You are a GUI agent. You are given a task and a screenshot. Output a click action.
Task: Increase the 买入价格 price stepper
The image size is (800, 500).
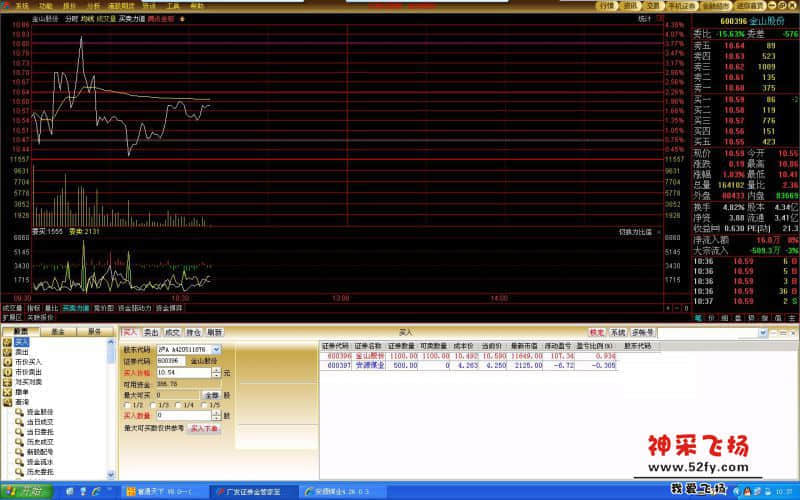click(x=215, y=370)
